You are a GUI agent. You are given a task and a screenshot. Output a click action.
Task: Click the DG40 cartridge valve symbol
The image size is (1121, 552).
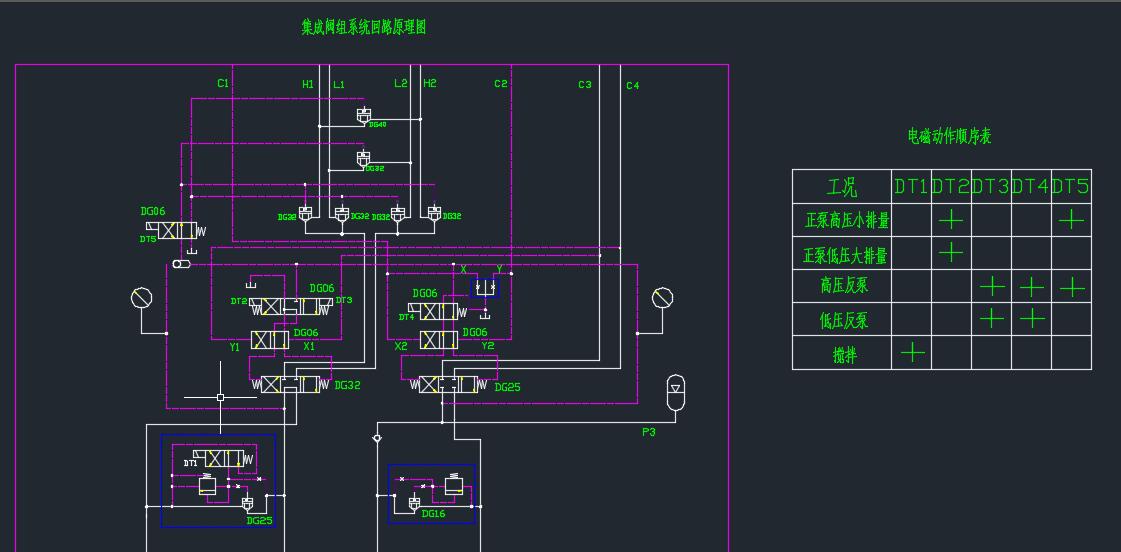[364, 115]
